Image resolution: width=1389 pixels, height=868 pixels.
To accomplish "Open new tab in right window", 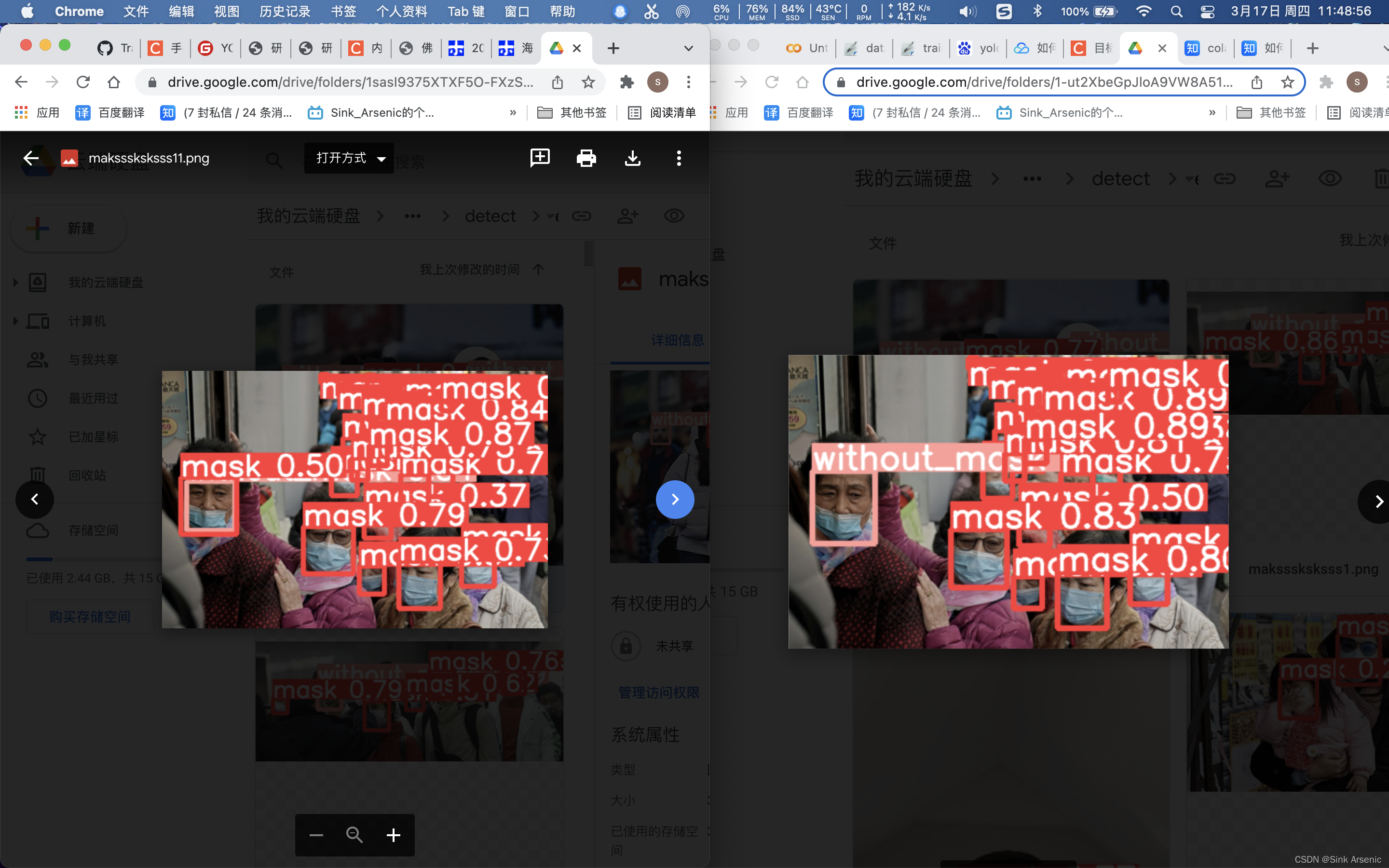I will pos(1312,48).
